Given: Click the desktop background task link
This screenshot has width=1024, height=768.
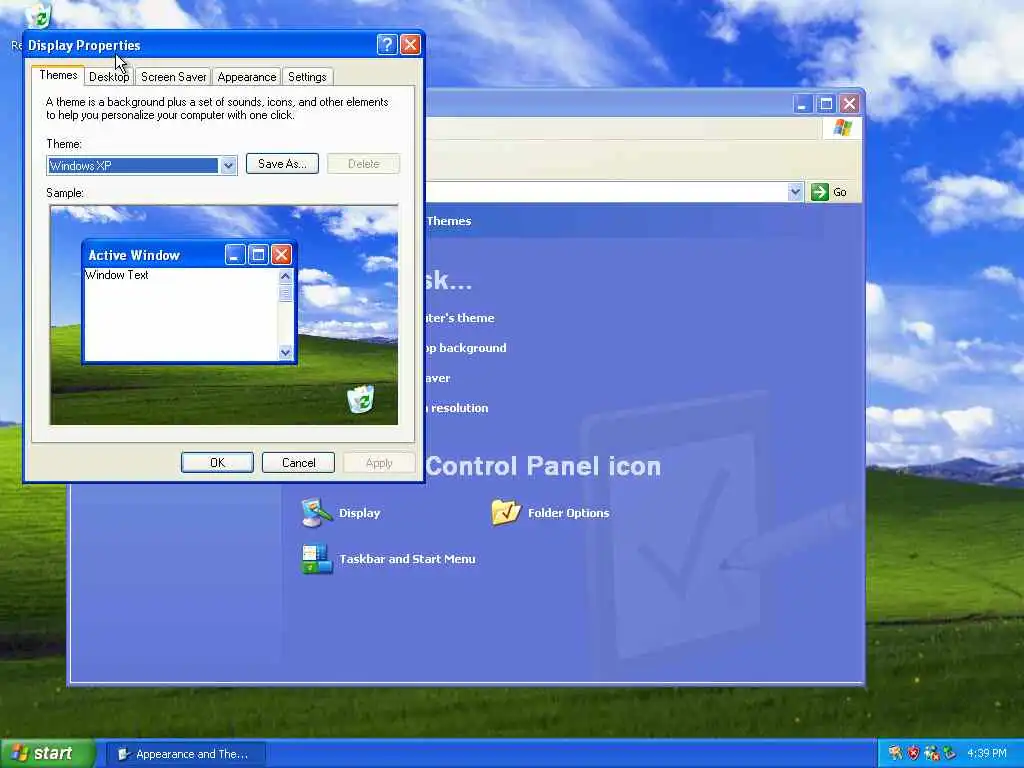Looking at the screenshot, I should pos(466,348).
